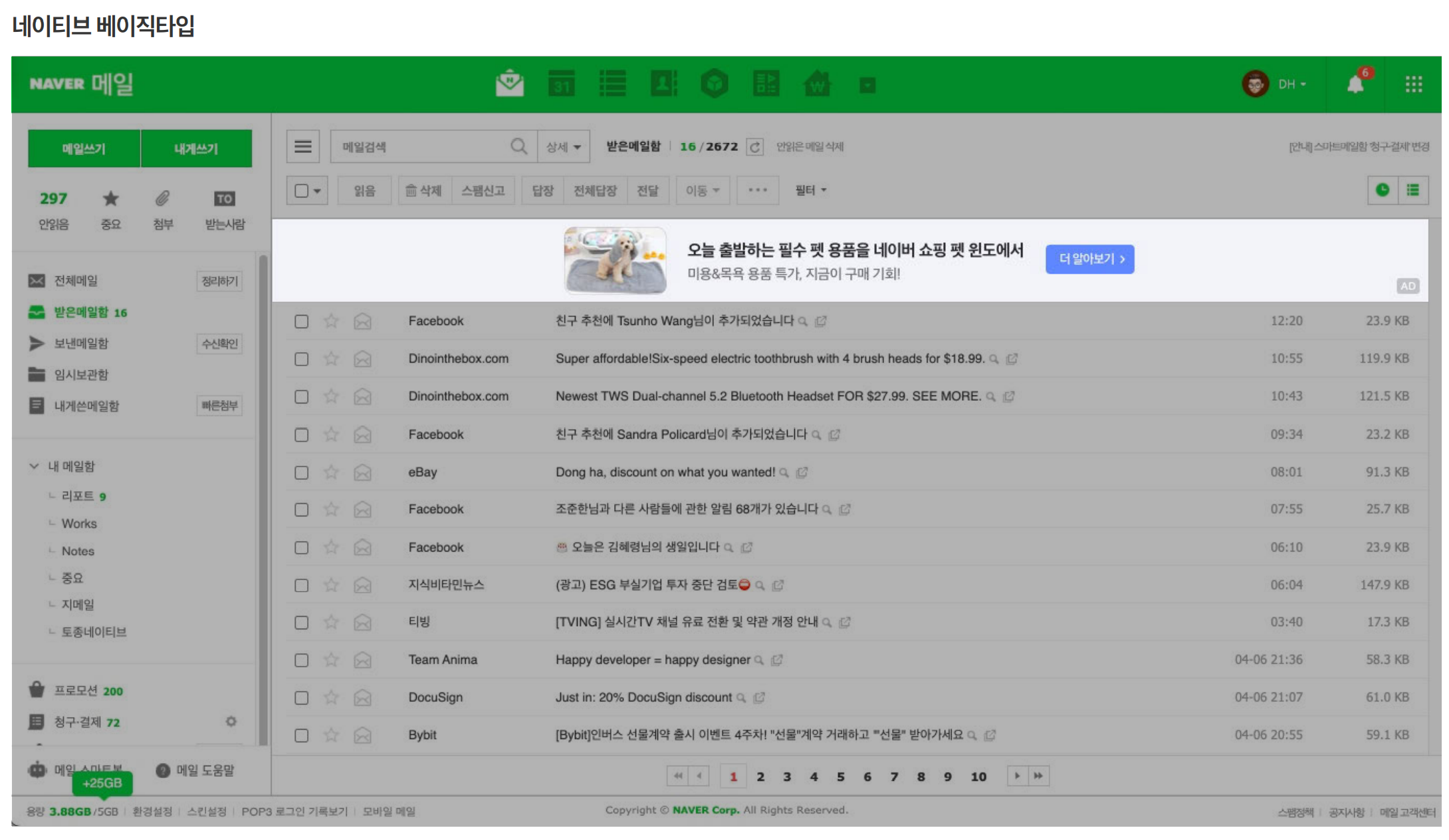
Task: Go to page 2 of inbox
Action: point(760,776)
